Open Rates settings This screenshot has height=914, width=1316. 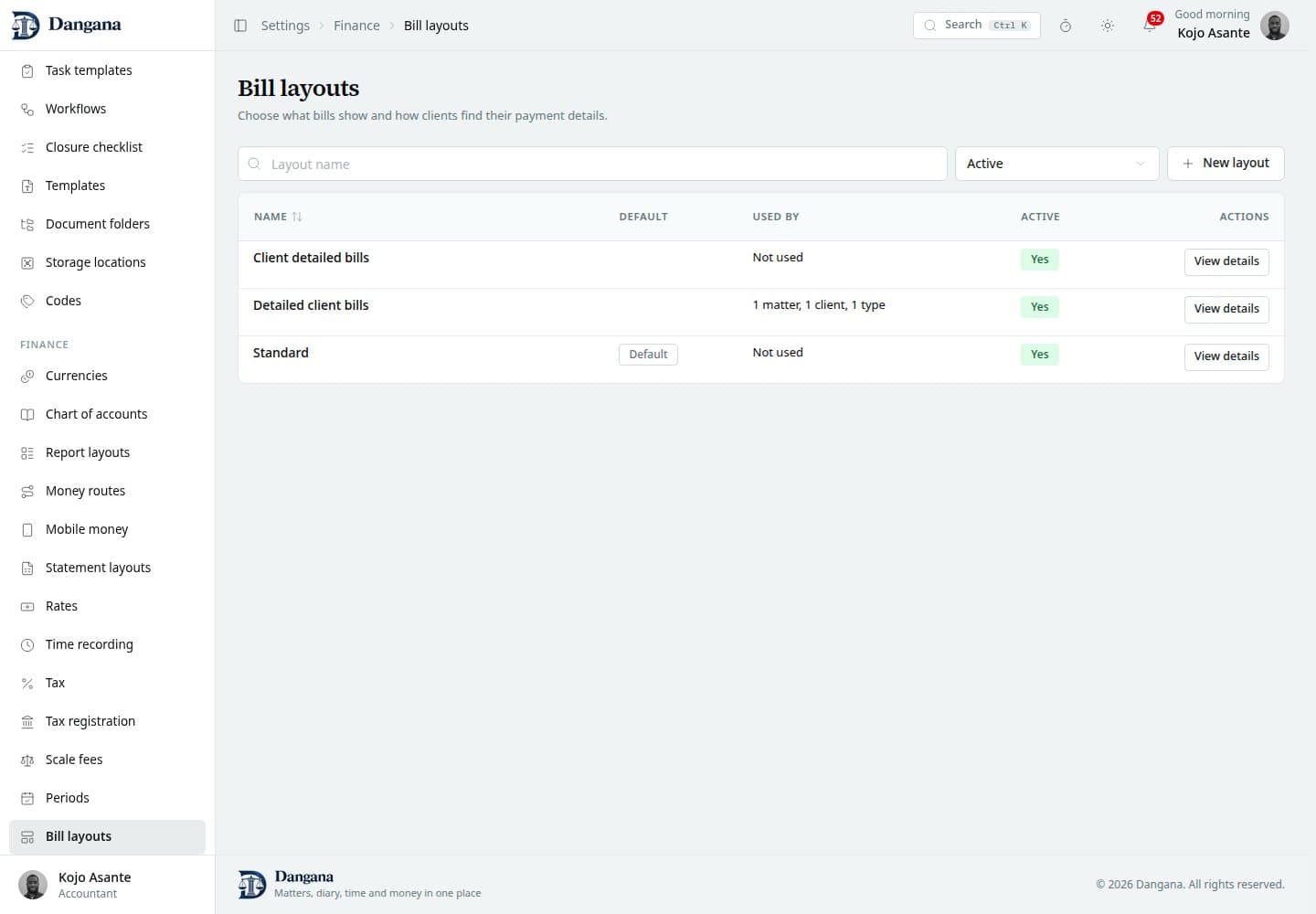pyautogui.click(x=107, y=606)
